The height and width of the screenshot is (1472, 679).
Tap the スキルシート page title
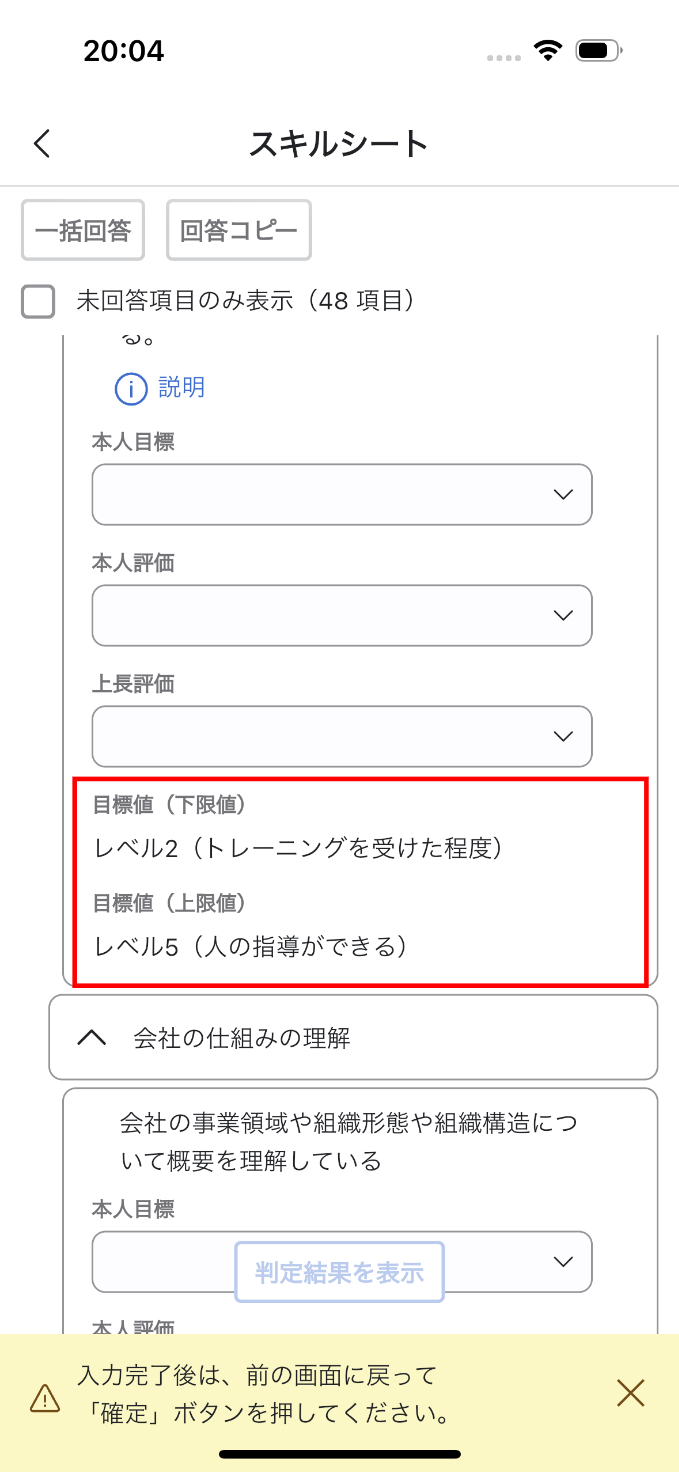pos(339,144)
